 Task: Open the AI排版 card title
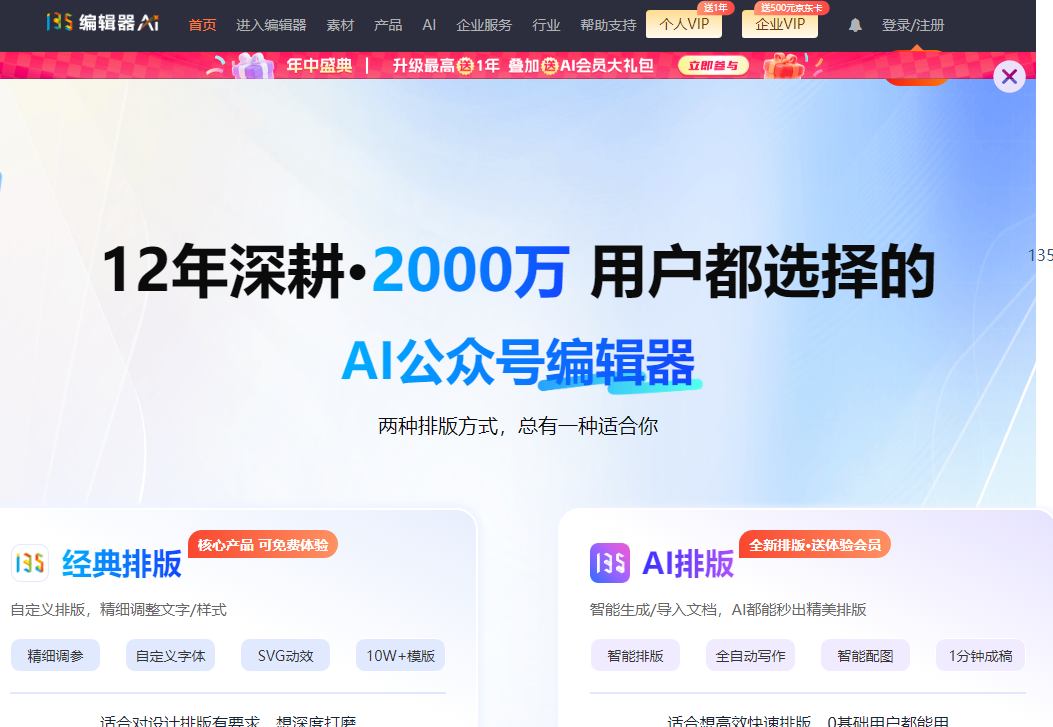coord(688,563)
